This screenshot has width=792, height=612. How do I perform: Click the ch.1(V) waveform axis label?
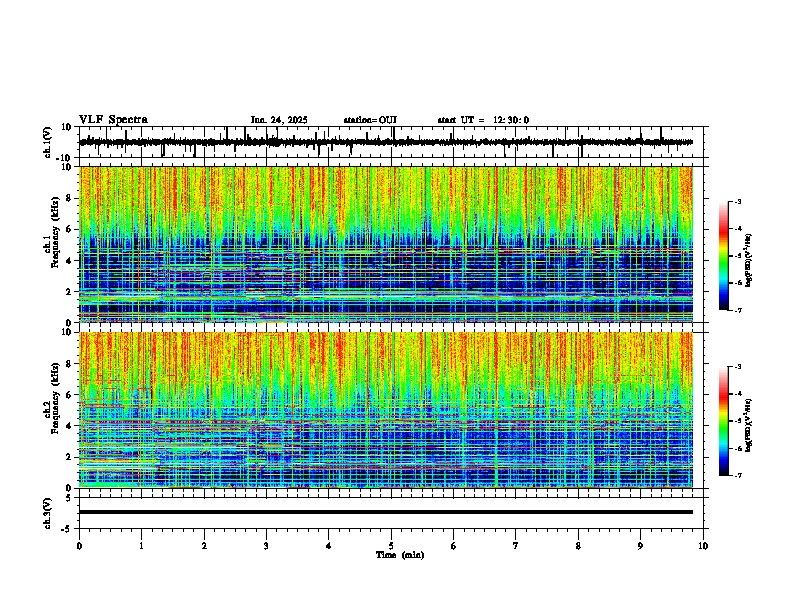[x=48, y=142]
